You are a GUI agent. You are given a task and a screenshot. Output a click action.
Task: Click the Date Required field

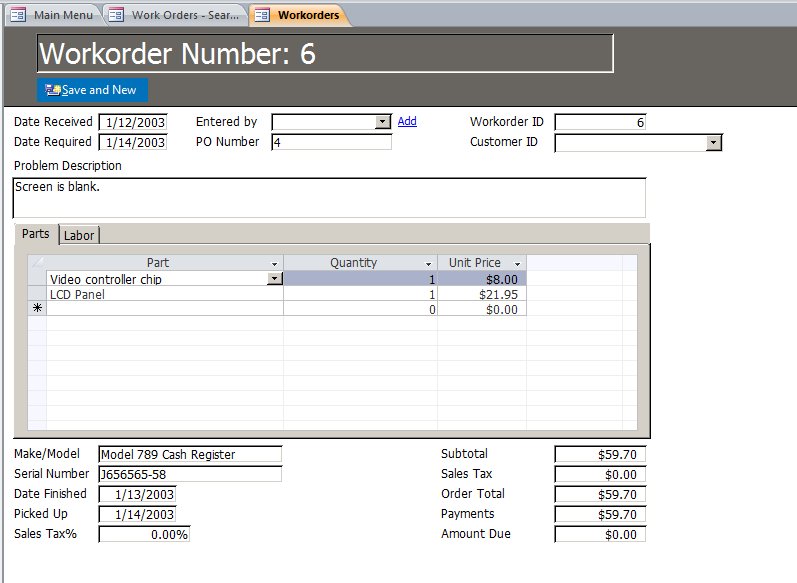click(x=133, y=142)
